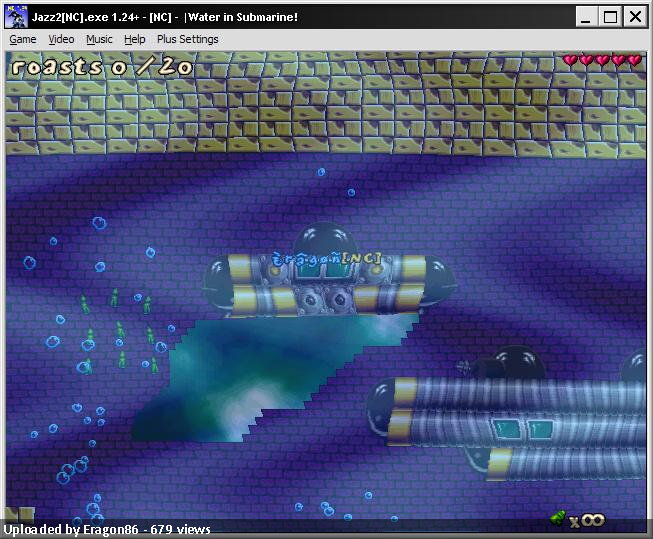The width and height of the screenshot is (653, 539).
Task: Click the roasts 0/20 score counter
Action: pos(101,67)
